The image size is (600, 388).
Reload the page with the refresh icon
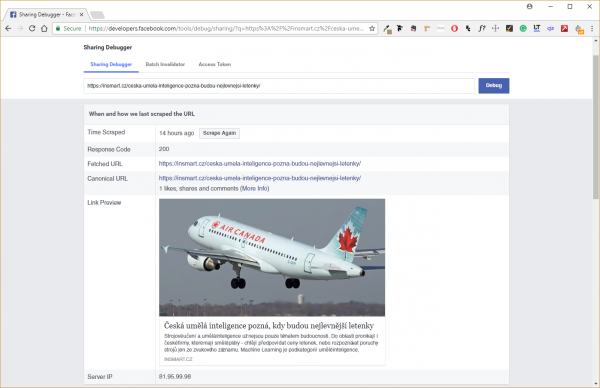(x=32, y=28)
